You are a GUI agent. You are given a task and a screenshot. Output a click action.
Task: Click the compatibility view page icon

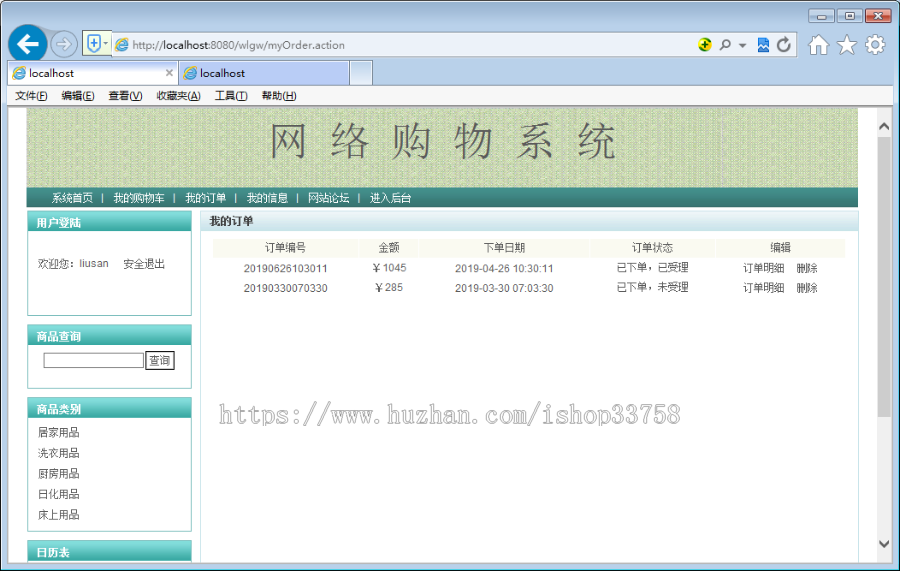coord(763,44)
